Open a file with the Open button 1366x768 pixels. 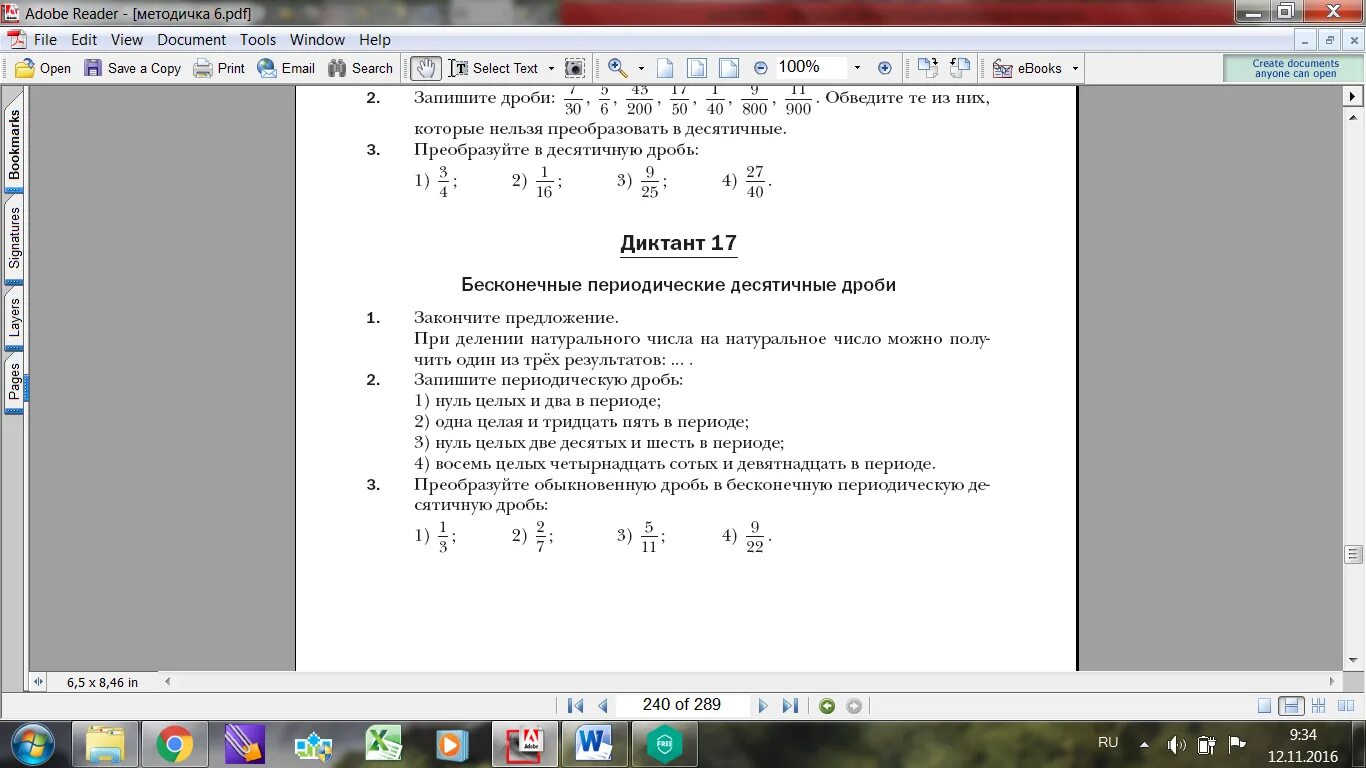(x=42, y=68)
